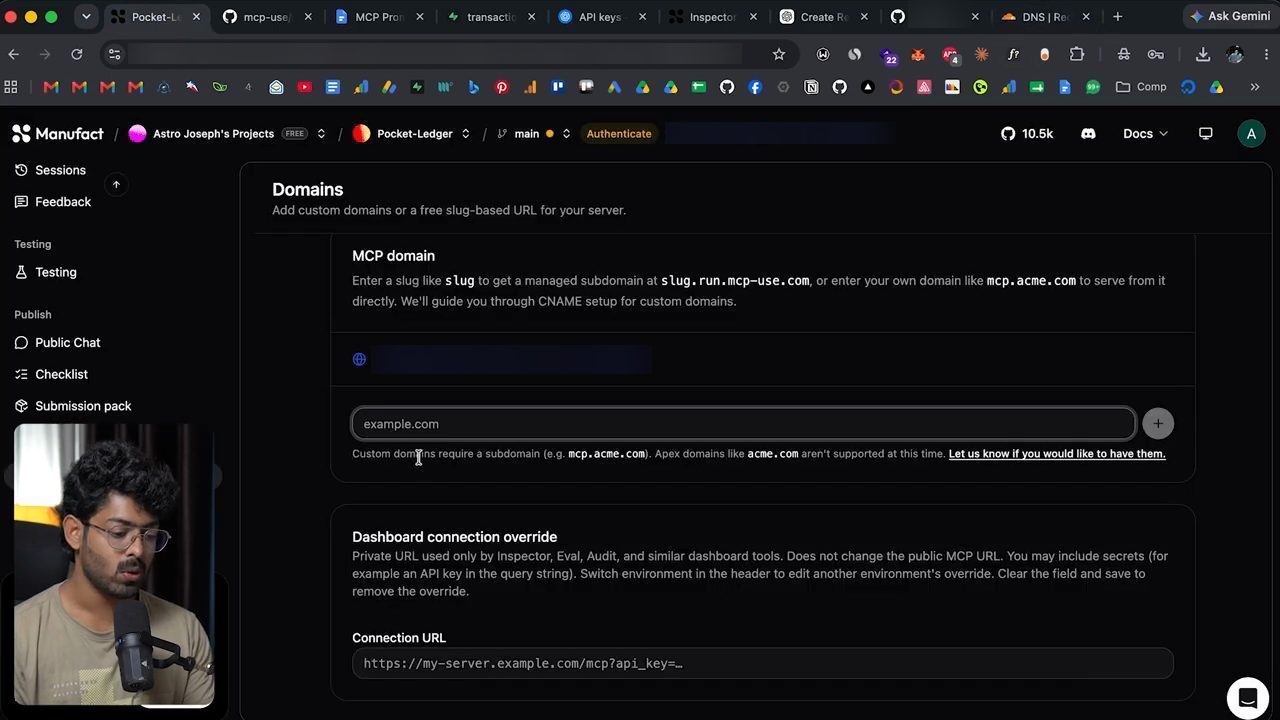Open the Chrome extensions puzzle icon
This screenshot has width=1280, height=720.
[x=1077, y=54]
